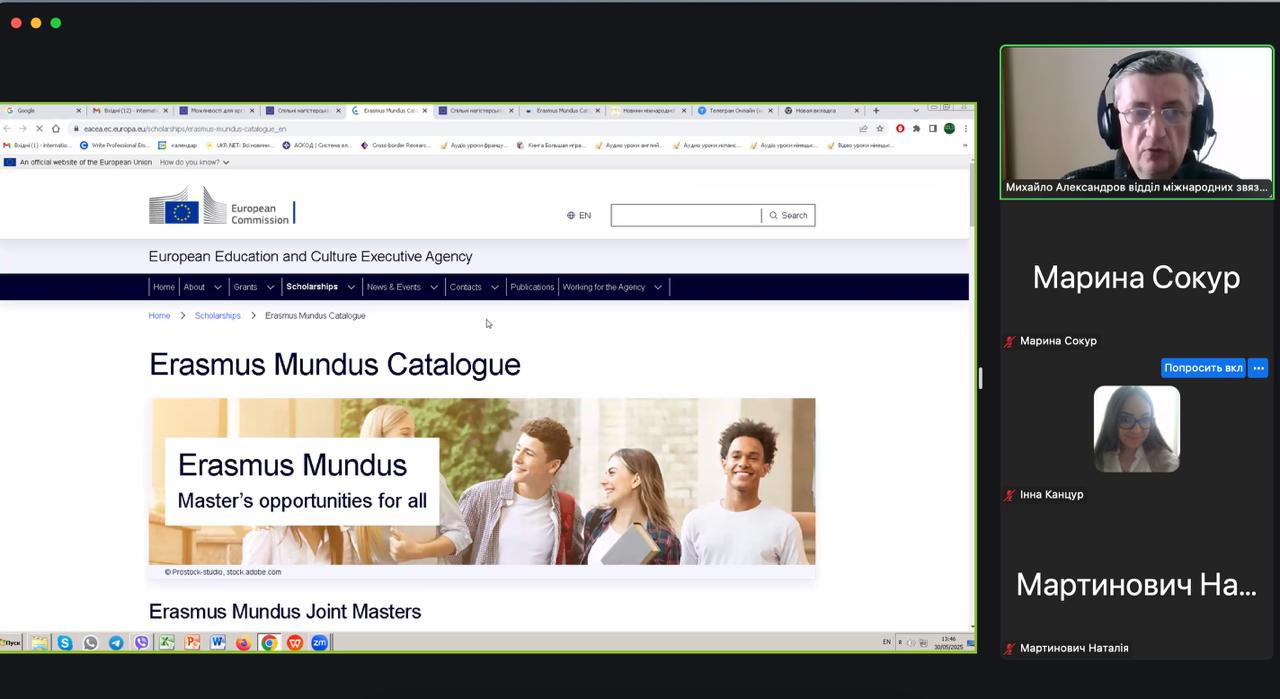This screenshot has height=699, width=1280.
Task: Expand the Contacts menu chevron
Action: [494, 287]
